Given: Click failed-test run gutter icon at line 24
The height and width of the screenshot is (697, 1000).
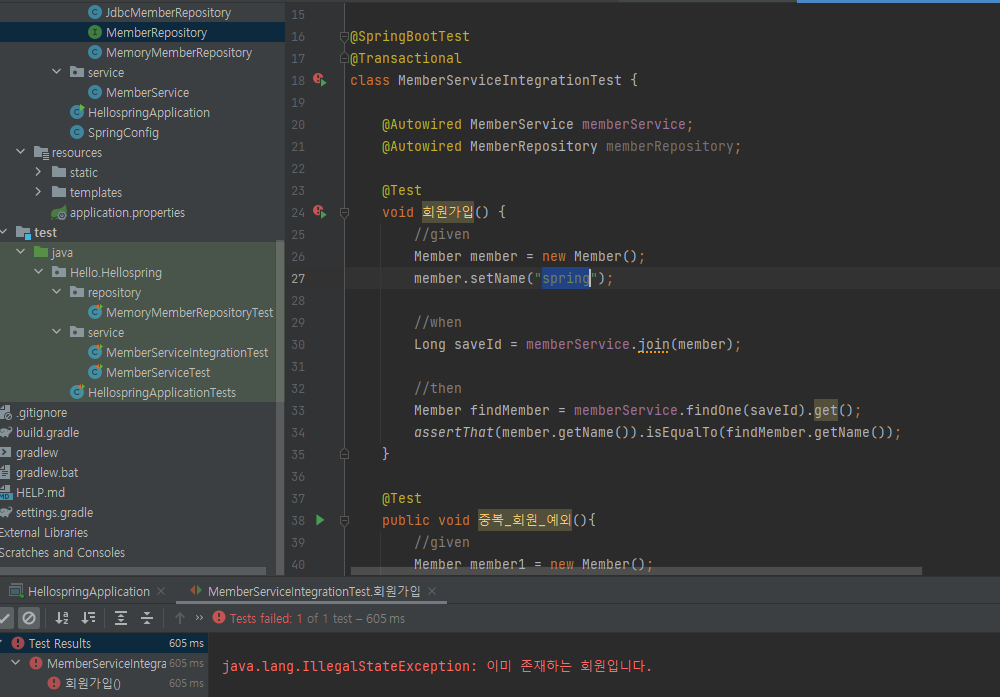Looking at the screenshot, I should tap(320, 212).
